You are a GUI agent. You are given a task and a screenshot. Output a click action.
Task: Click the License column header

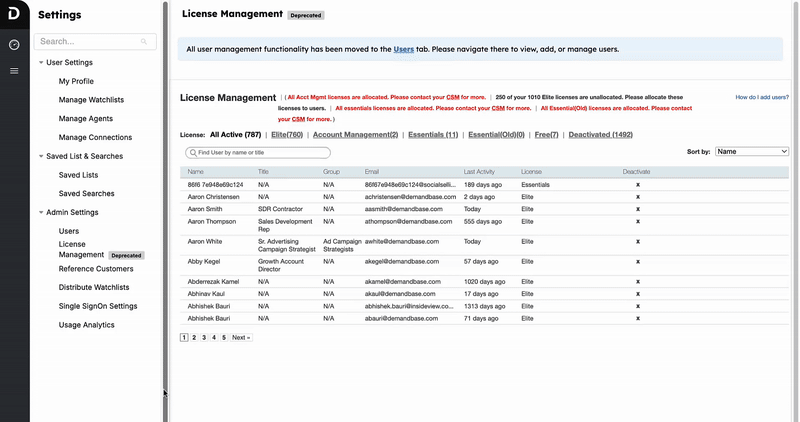coord(531,172)
